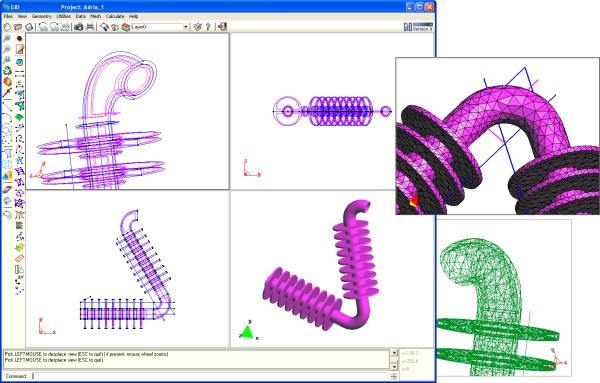The image size is (600, 383).
Task: Click the red dot point icon
Action: click(x=20, y=39)
